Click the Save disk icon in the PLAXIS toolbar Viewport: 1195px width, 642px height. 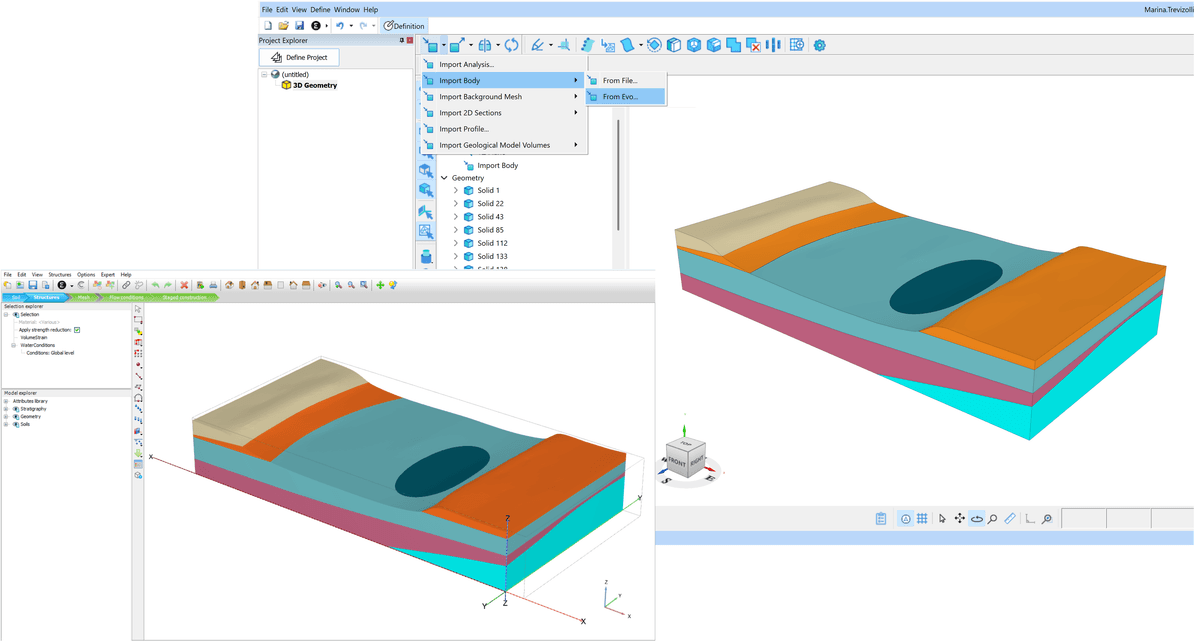[x=33, y=285]
